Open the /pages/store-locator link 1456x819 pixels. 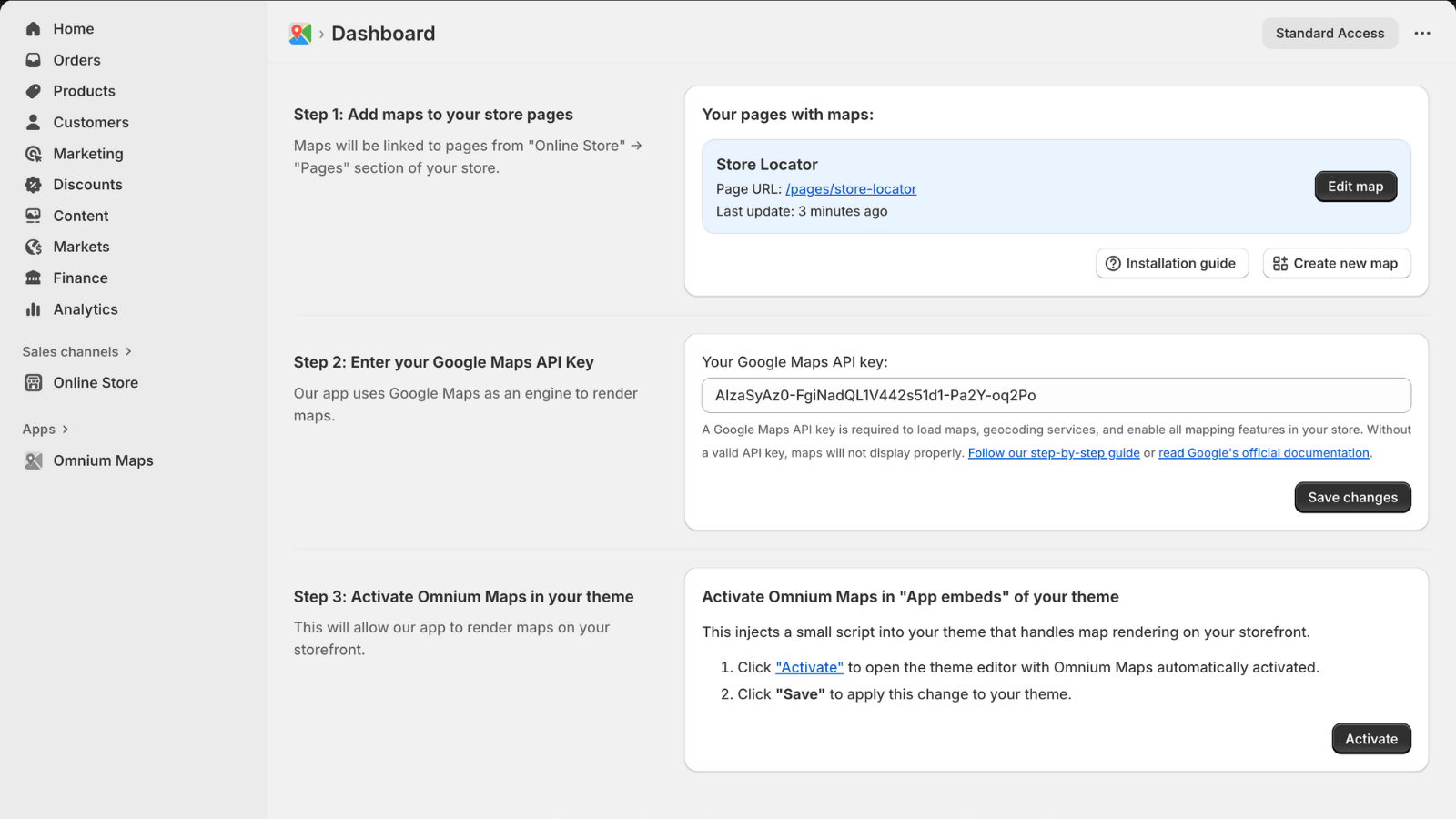850,189
